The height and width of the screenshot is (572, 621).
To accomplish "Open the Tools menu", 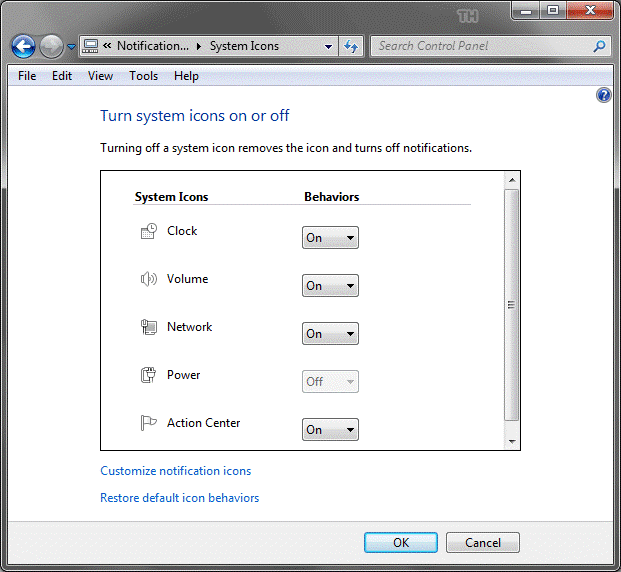I will pyautogui.click(x=143, y=76).
